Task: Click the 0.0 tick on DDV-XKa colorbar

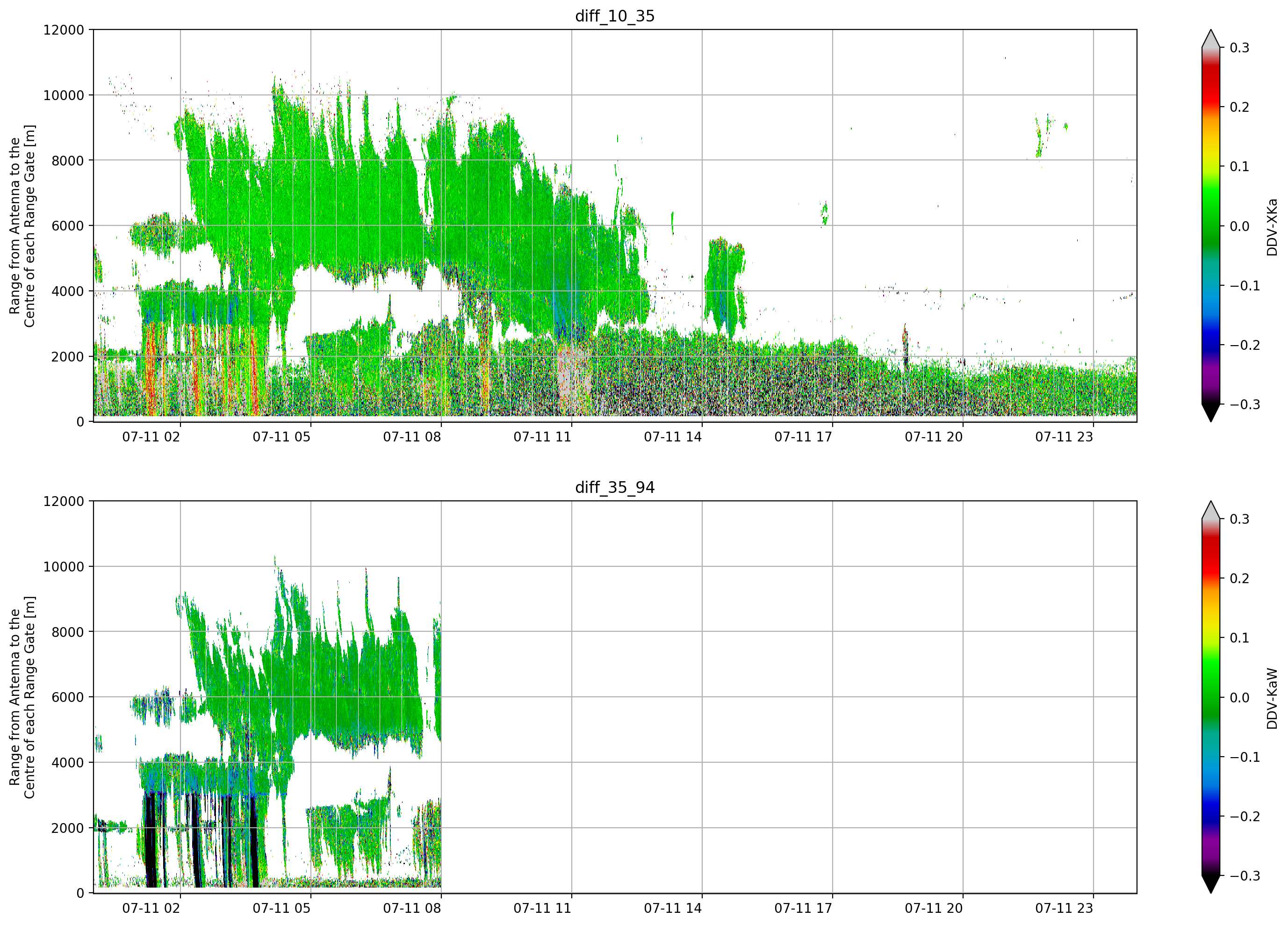Action: click(x=1240, y=226)
